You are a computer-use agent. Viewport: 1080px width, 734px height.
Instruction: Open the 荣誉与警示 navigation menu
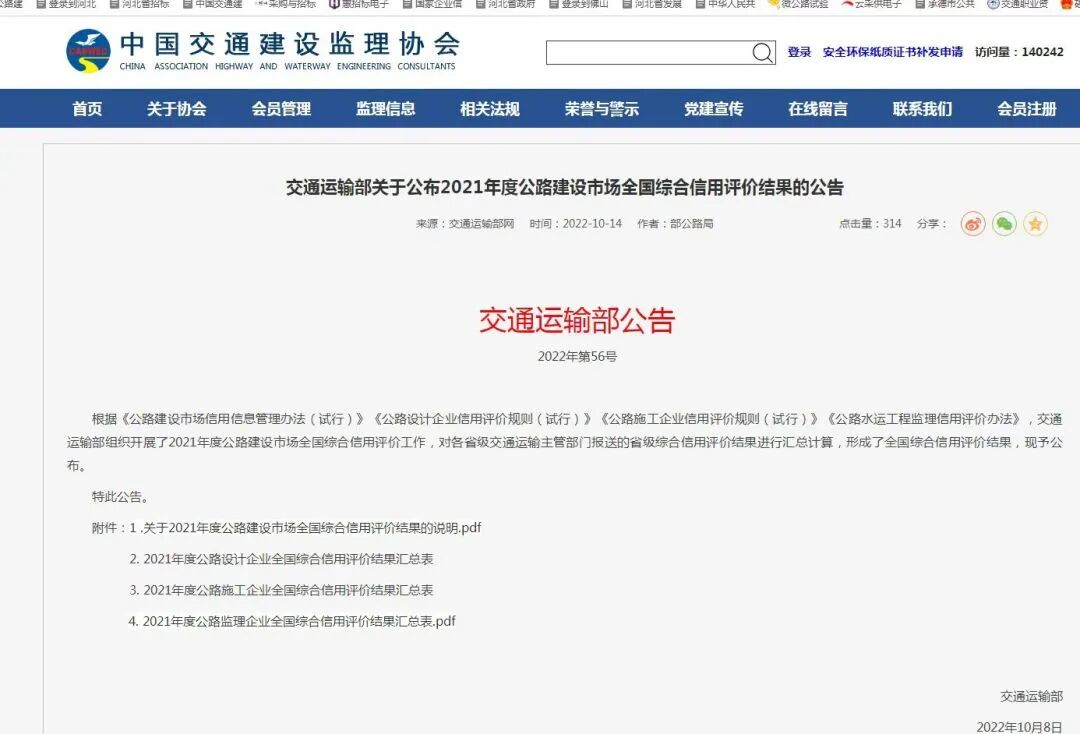coord(601,110)
